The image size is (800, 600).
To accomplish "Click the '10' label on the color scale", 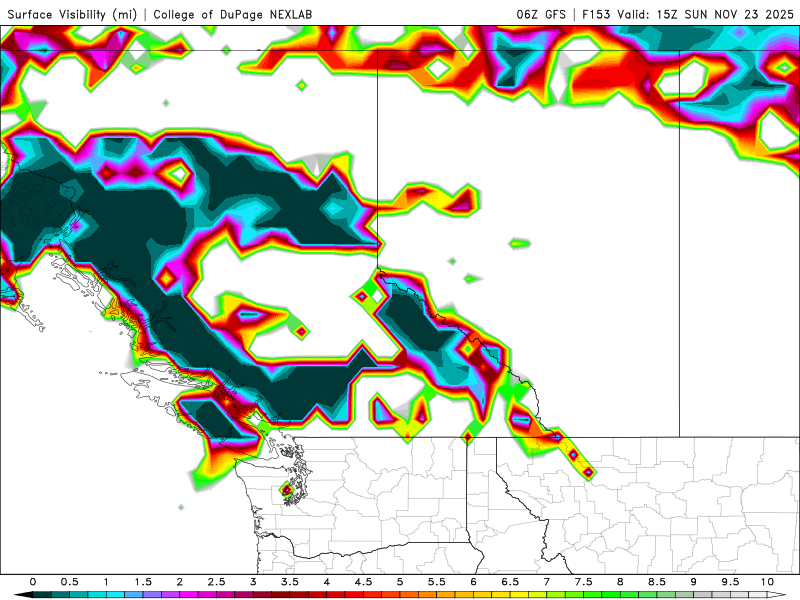I will click(767, 582).
